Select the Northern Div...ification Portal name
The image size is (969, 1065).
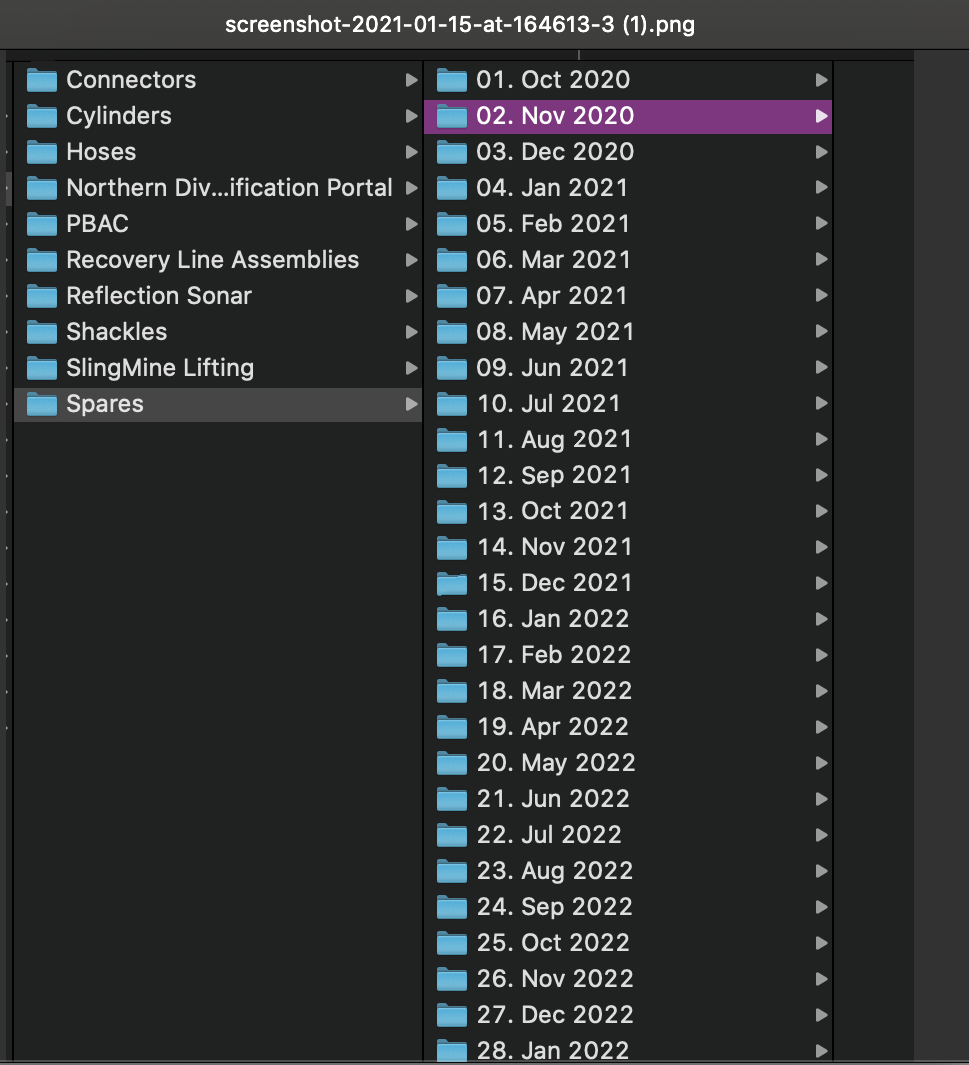coord(230,188)
